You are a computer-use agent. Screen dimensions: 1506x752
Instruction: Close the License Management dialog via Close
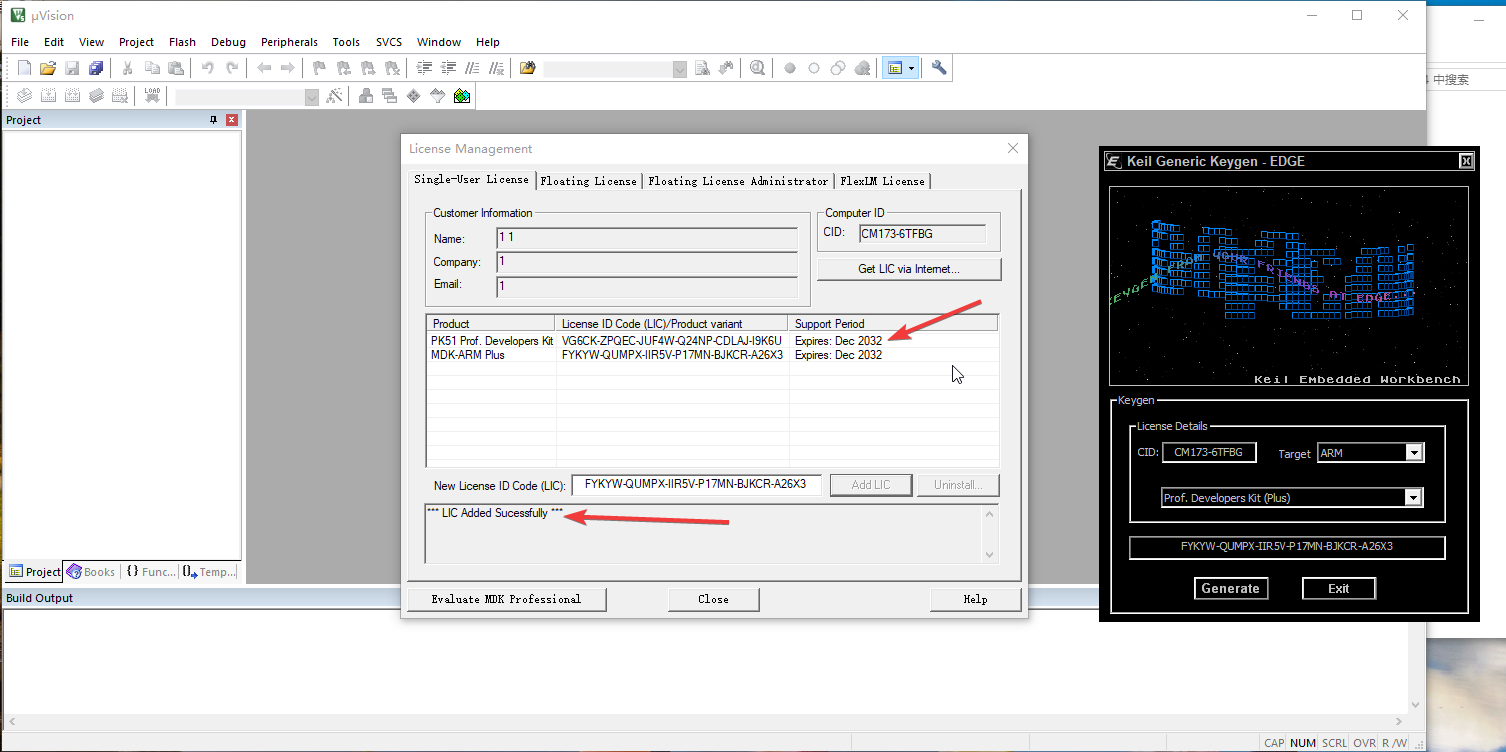713,599
